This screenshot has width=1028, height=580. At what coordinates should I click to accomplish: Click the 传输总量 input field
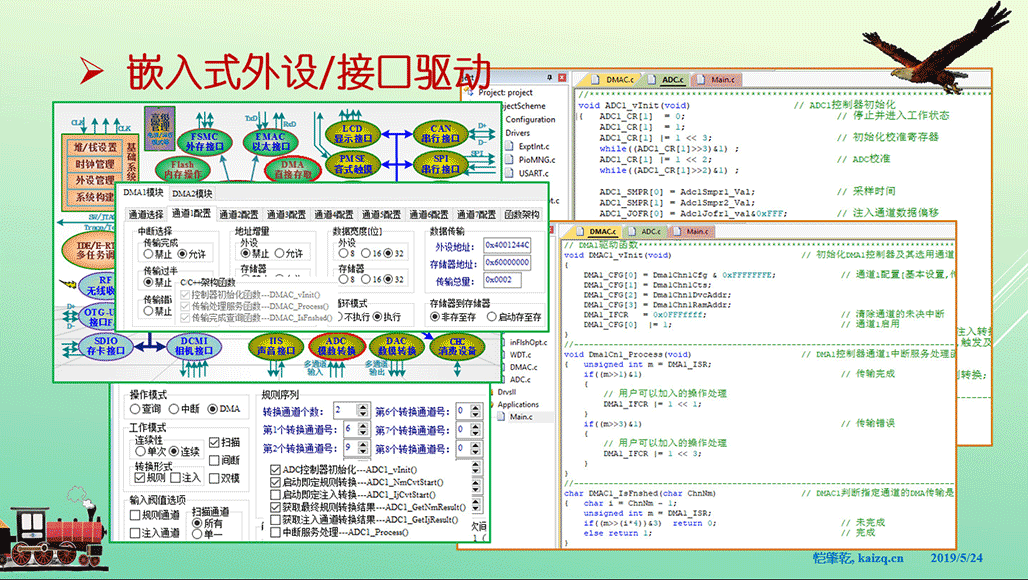(x=502, y=280)
